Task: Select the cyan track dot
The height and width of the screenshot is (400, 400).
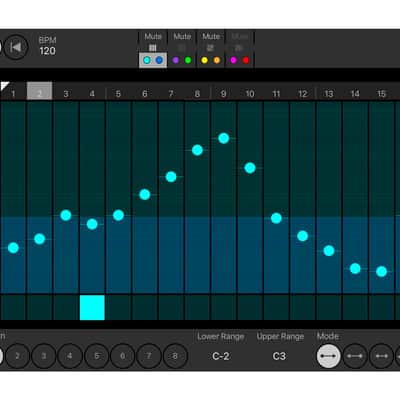Action: 147,60
